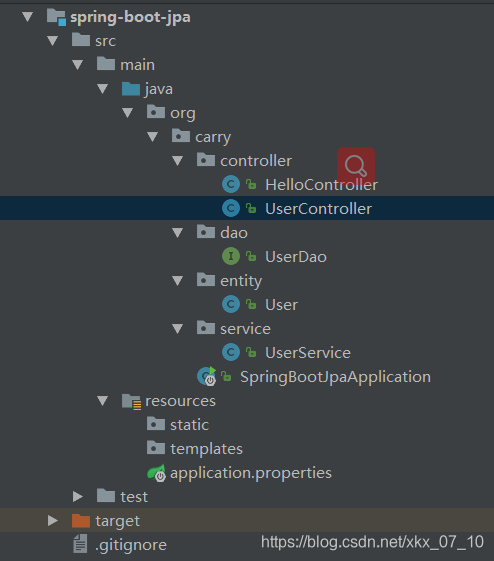Collapse the java source folder arrow
Image resolution: width=494 pixels, height=561 pixels.
tap(103, 89)
